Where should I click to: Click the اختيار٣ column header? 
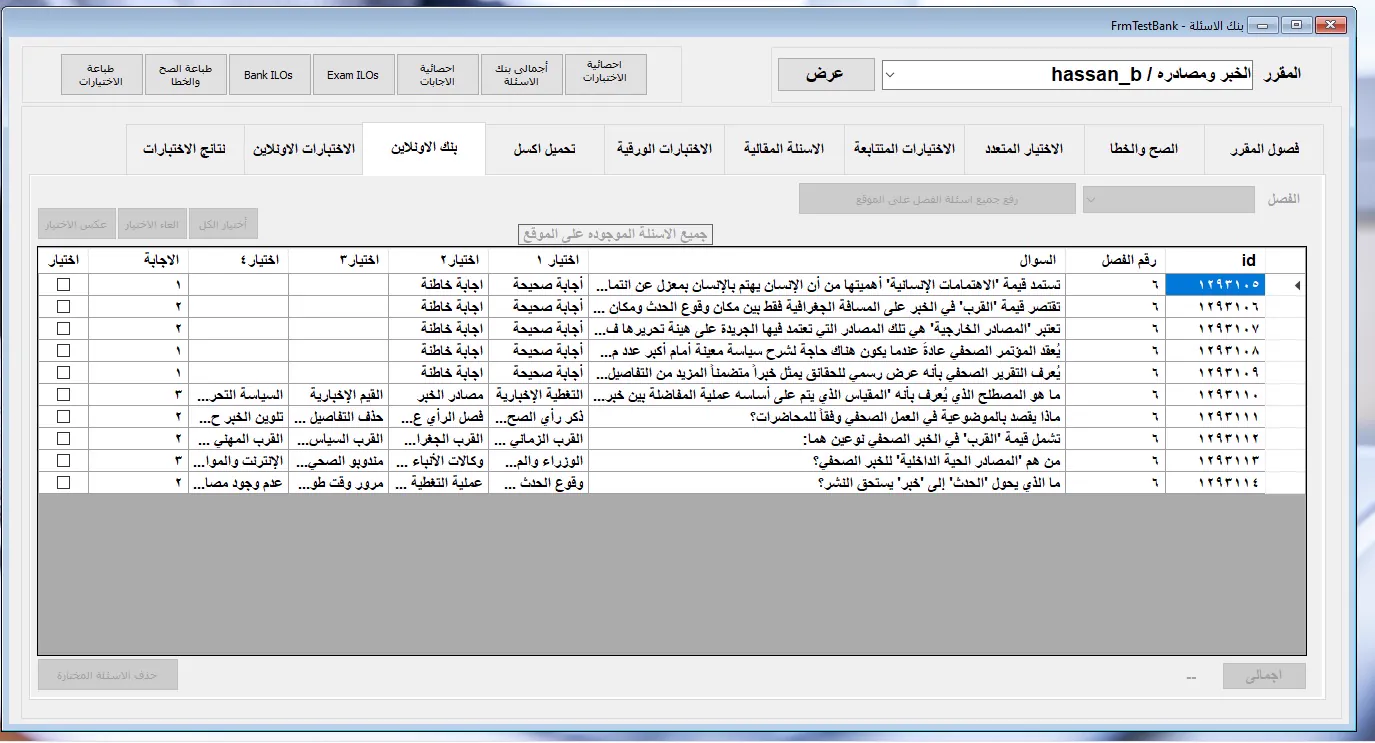coord(338,260)
